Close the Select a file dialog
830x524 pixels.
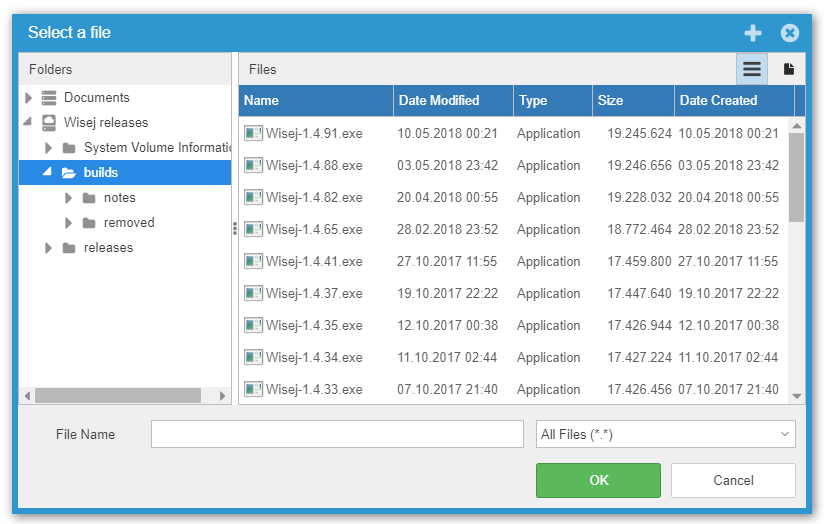click(x=789, y=33)
